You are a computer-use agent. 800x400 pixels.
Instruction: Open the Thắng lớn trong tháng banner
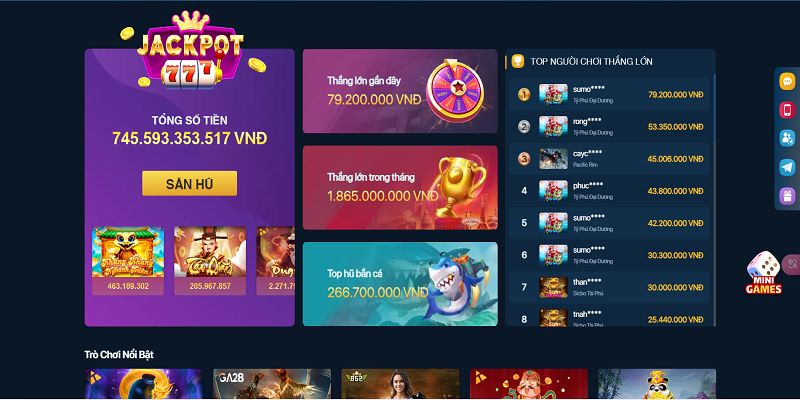[400, 188]
